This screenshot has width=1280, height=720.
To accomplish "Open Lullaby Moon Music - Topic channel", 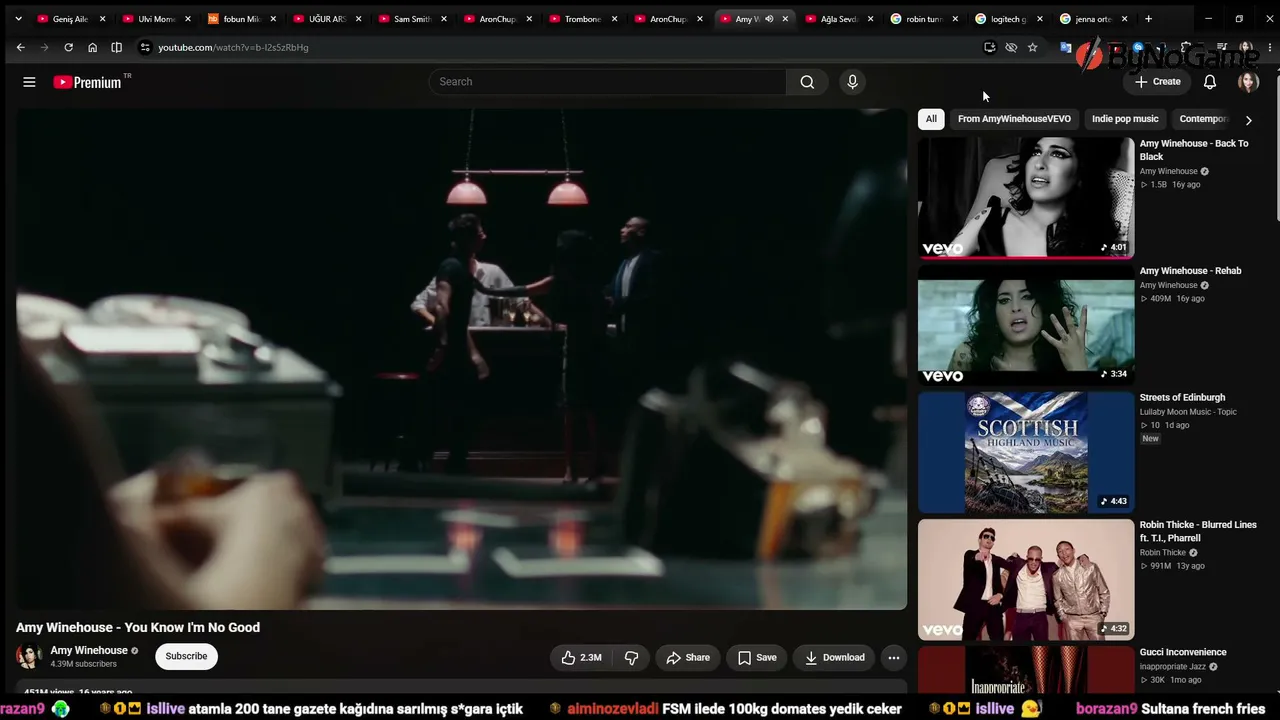I will [1188, 412].
